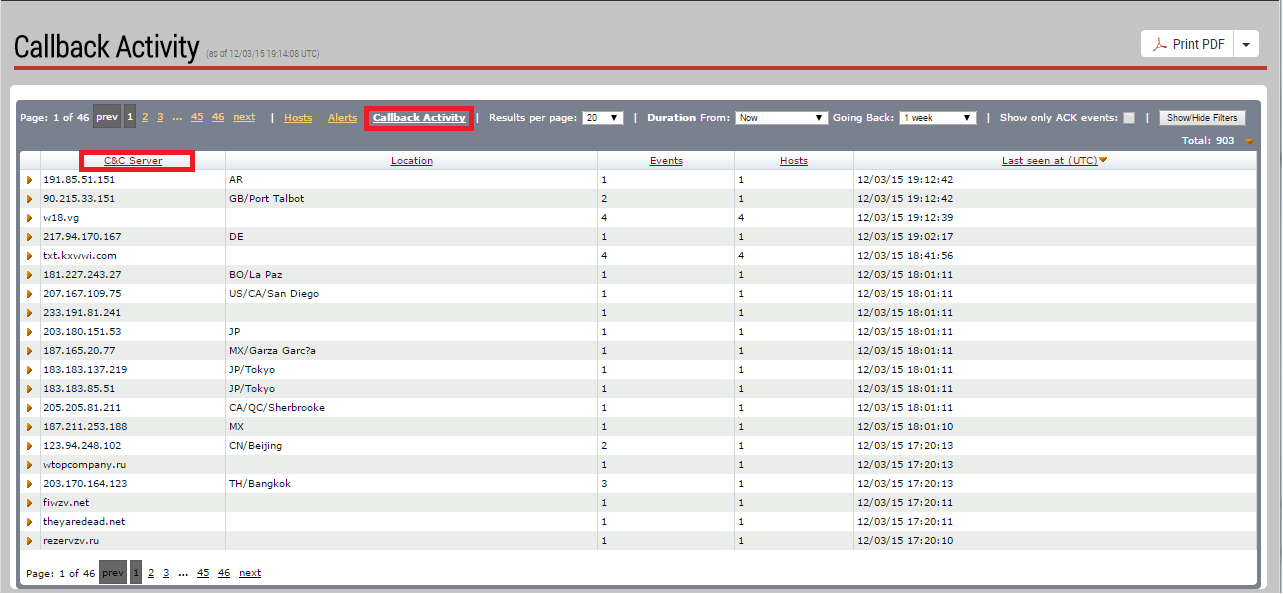This screenshot has height=594, width=1283.
Task: Go to page 2 in top pagination
Action: pos(145,117)
